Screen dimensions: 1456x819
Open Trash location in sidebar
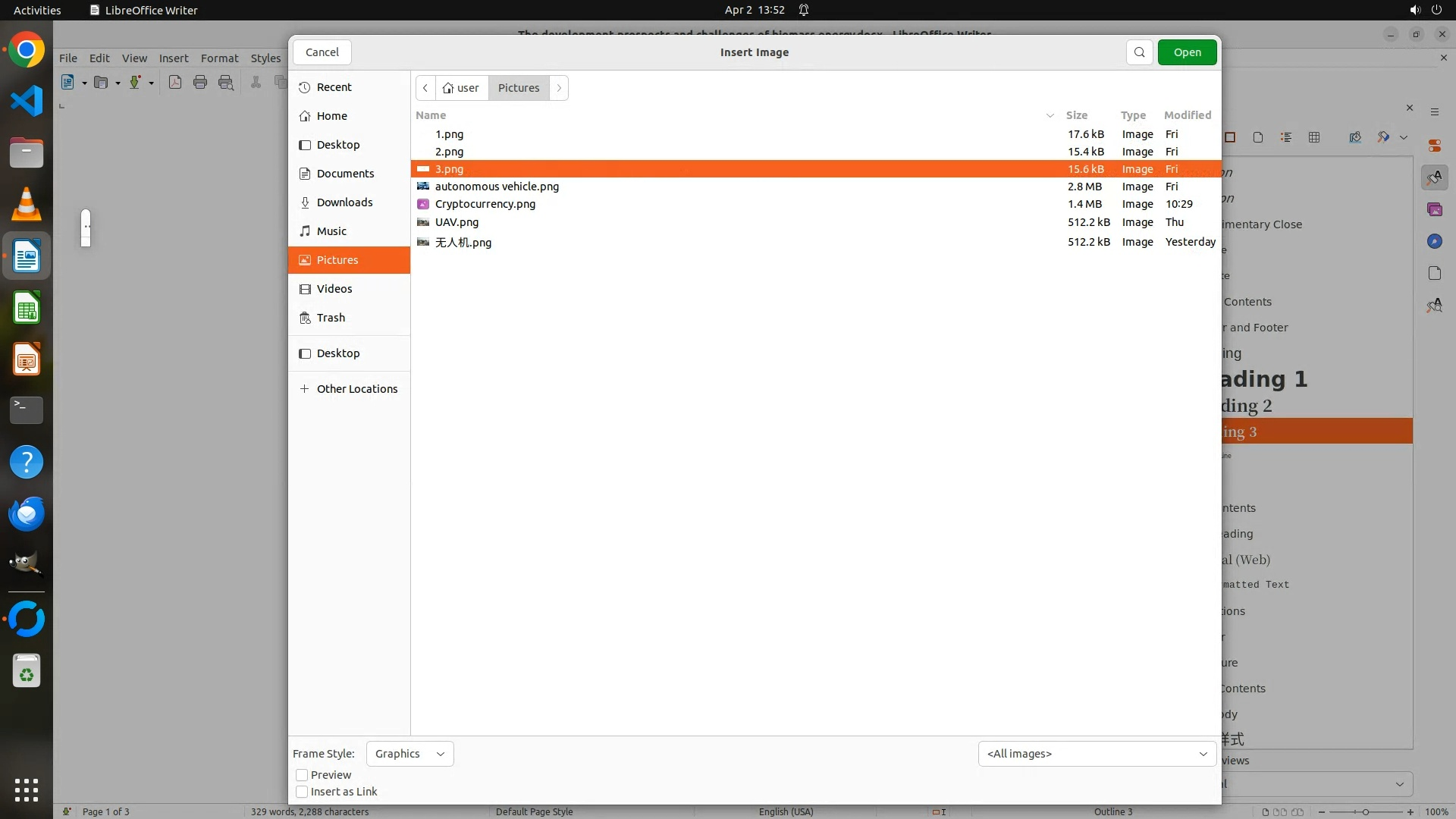click(331, 318)
